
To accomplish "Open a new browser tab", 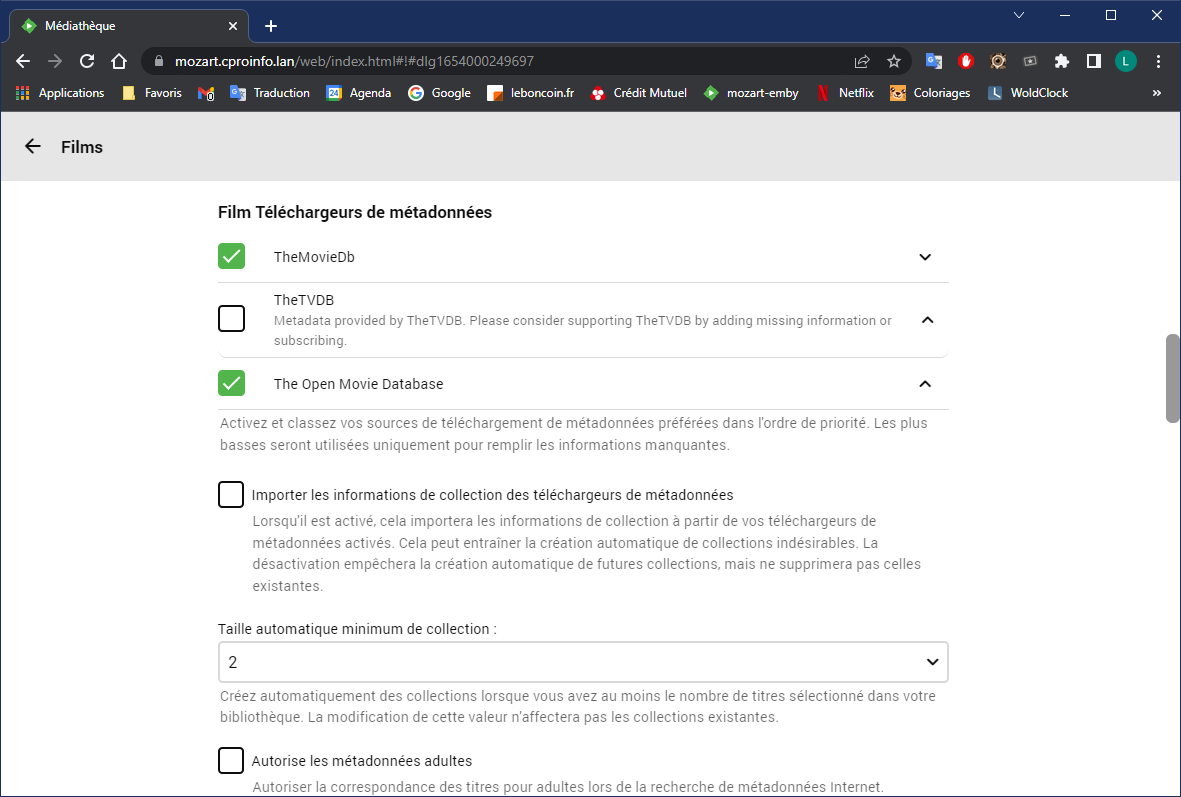I will click(271, 26).
